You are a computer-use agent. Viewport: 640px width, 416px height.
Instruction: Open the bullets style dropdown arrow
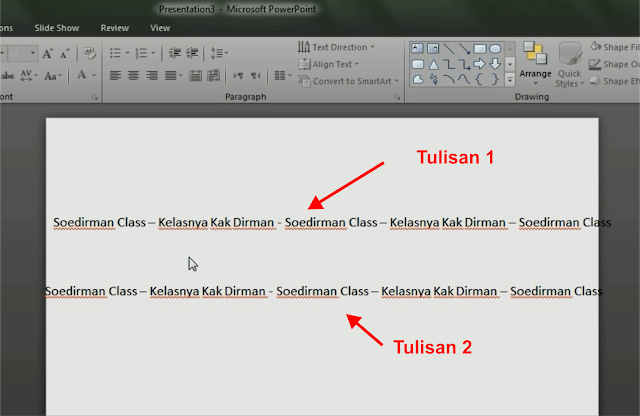click(x=127, y=53)
